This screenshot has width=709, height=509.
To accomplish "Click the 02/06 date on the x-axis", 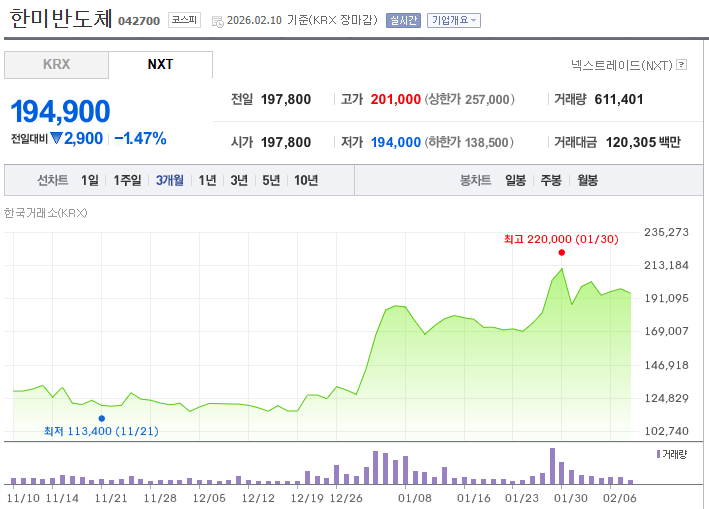I will point(619,498).
